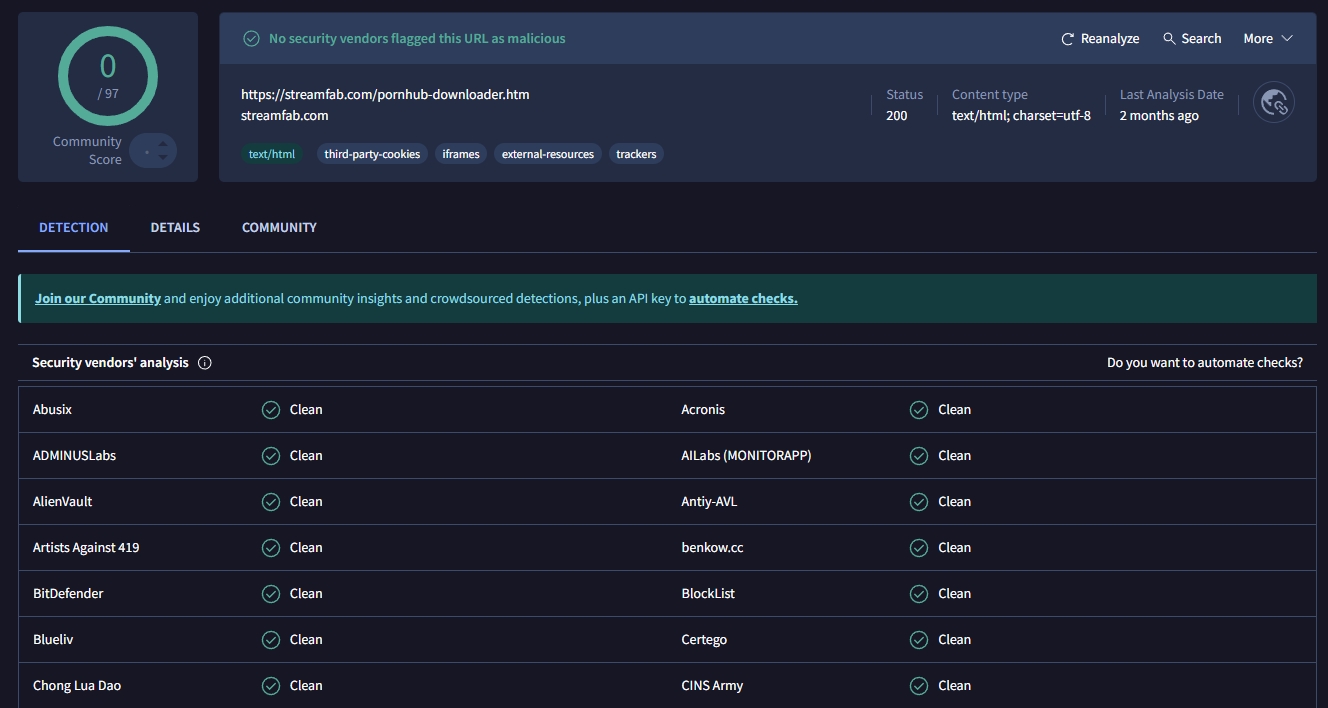The height and width of the screenshot is (708, 1328).
Task: Select the Detection tab
Action: click(x=74, y=228)
